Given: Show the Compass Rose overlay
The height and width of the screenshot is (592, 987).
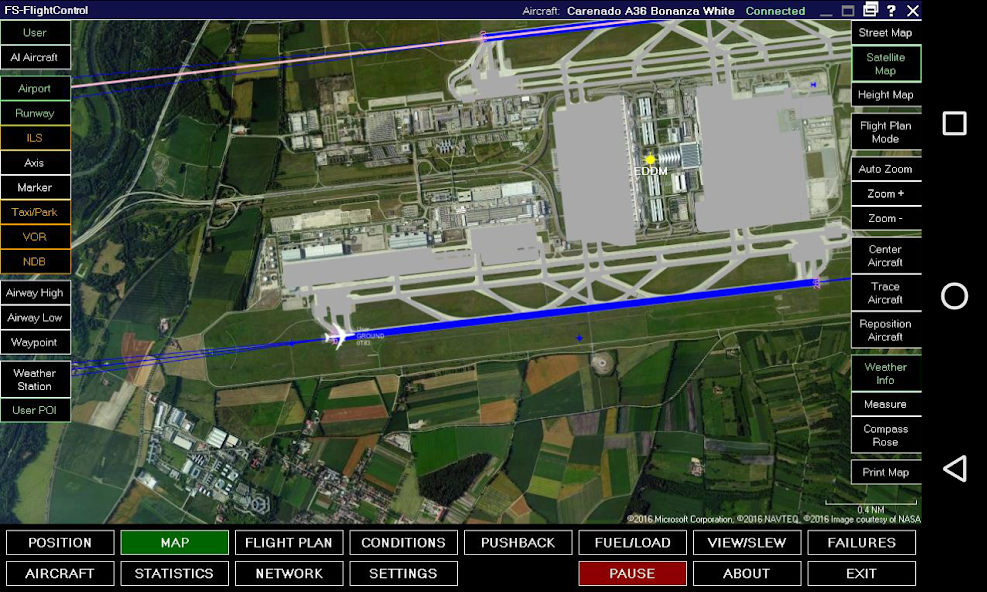Looking at the screenshot, I should pos(885,436).
